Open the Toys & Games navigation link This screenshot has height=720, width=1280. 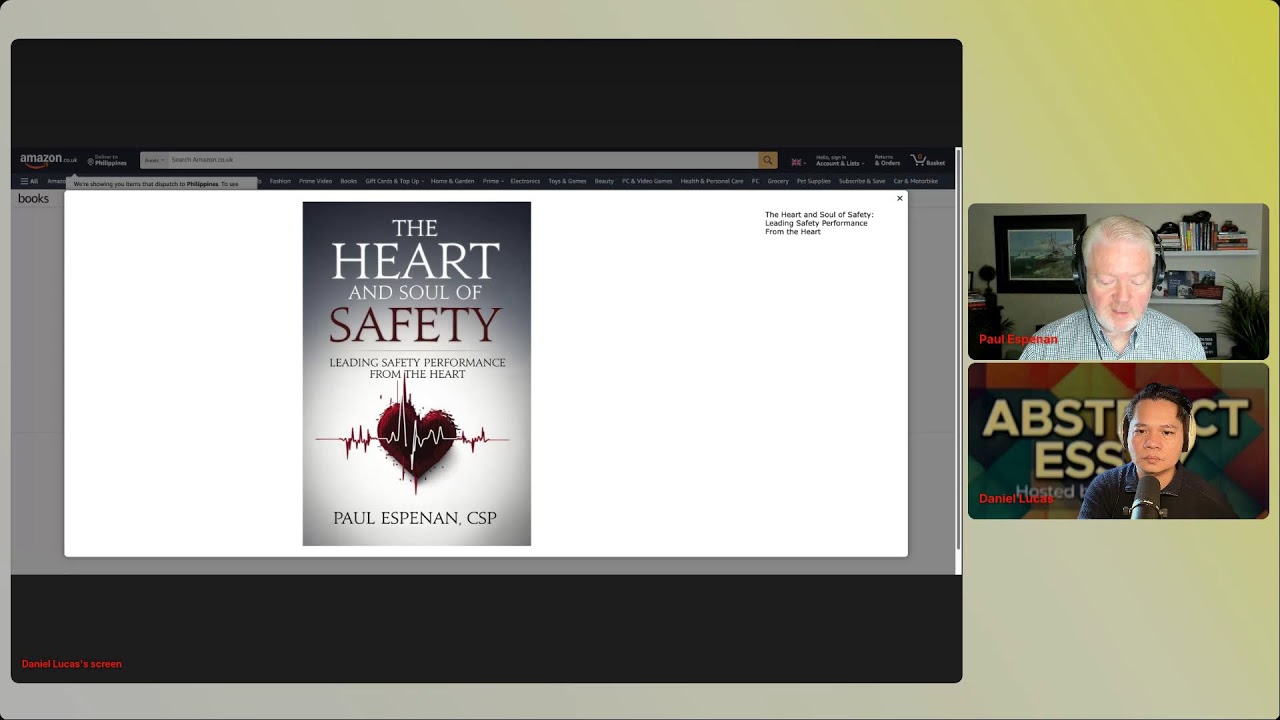[x=567, y=181]
